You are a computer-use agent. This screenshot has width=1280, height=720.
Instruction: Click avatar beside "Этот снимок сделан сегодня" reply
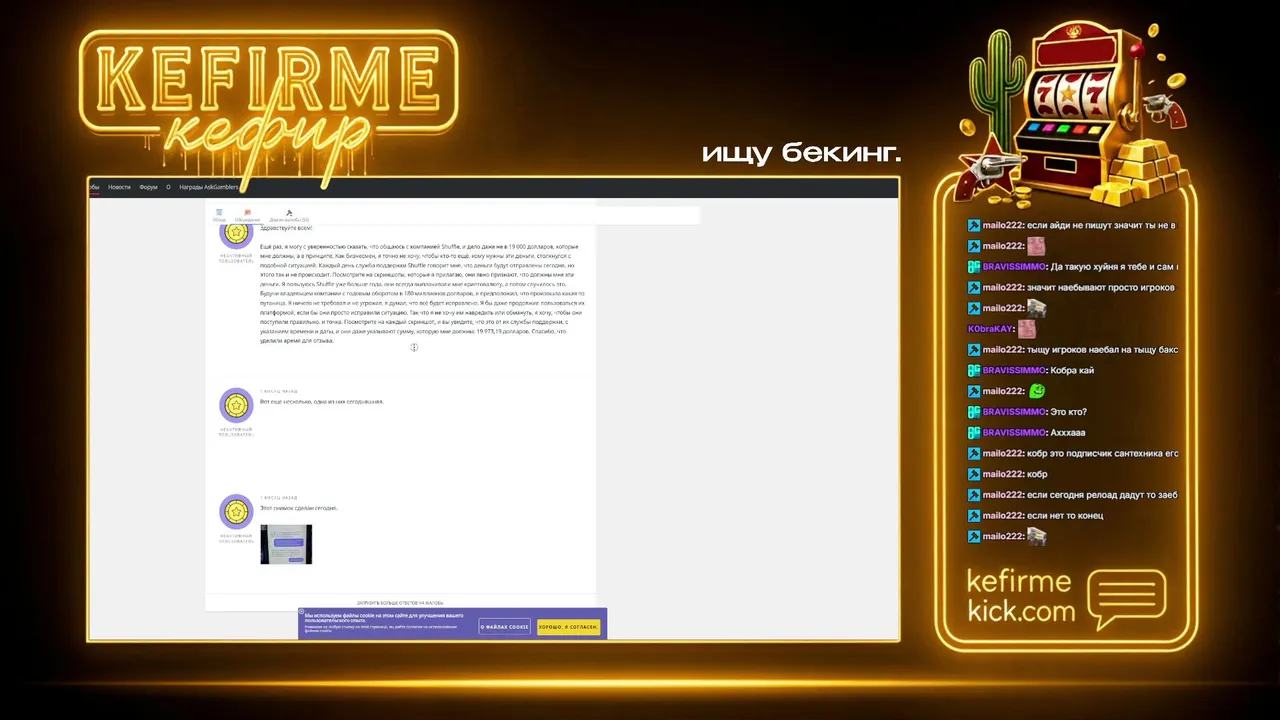236,512
